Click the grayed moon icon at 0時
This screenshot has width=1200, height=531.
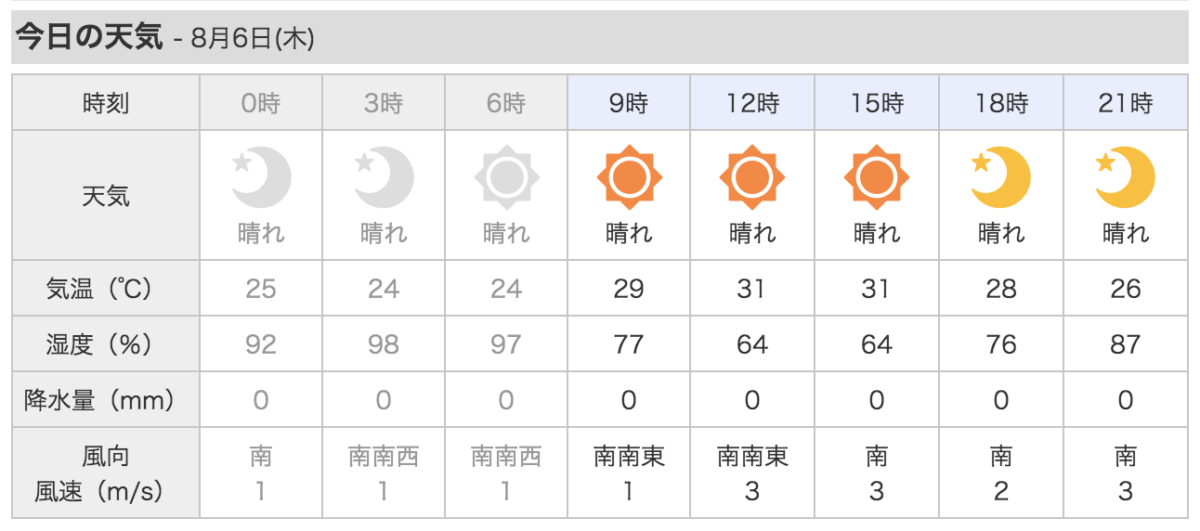click(x=261, y=178)
